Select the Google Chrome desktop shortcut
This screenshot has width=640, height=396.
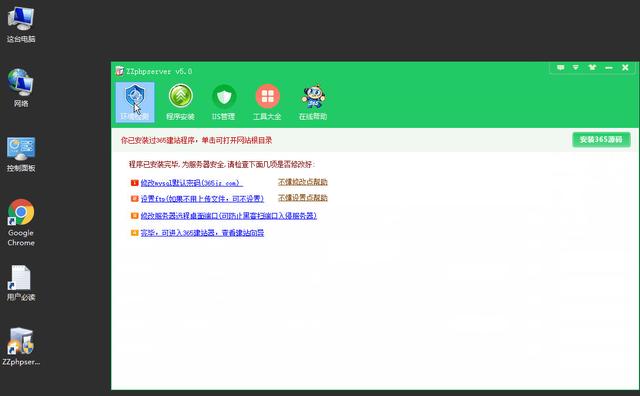pos(21,223)
